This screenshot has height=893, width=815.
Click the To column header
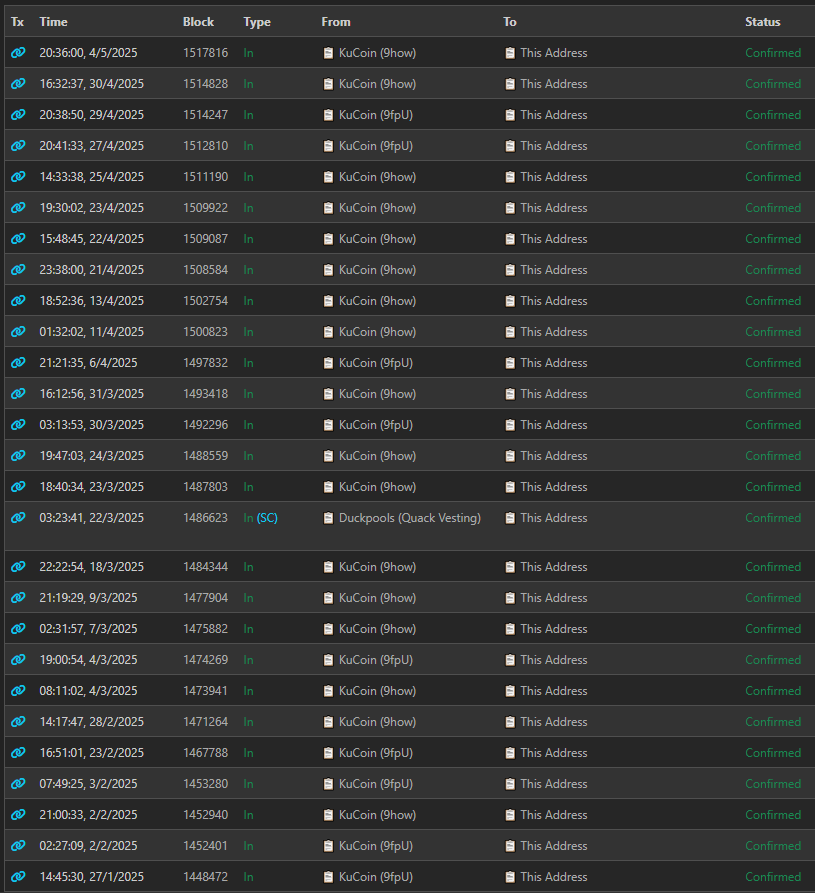click(510, 22)
